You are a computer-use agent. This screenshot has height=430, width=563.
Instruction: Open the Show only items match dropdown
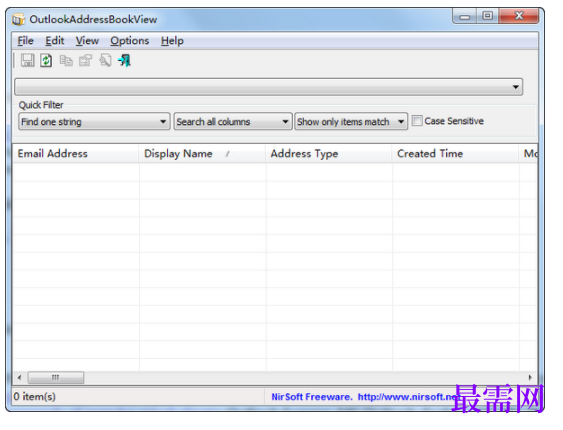tap(351, 122)
